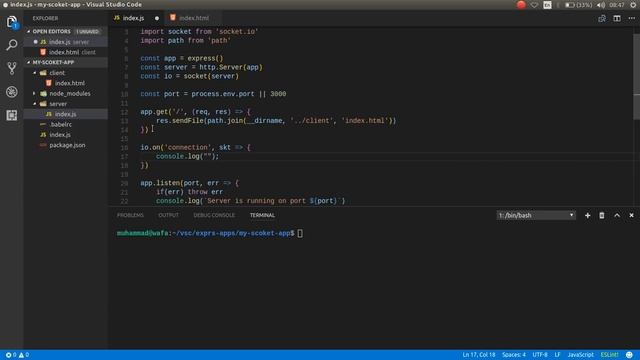Click the red recording icon in top bar
The image size is (640, 360).
coord(521,5)
